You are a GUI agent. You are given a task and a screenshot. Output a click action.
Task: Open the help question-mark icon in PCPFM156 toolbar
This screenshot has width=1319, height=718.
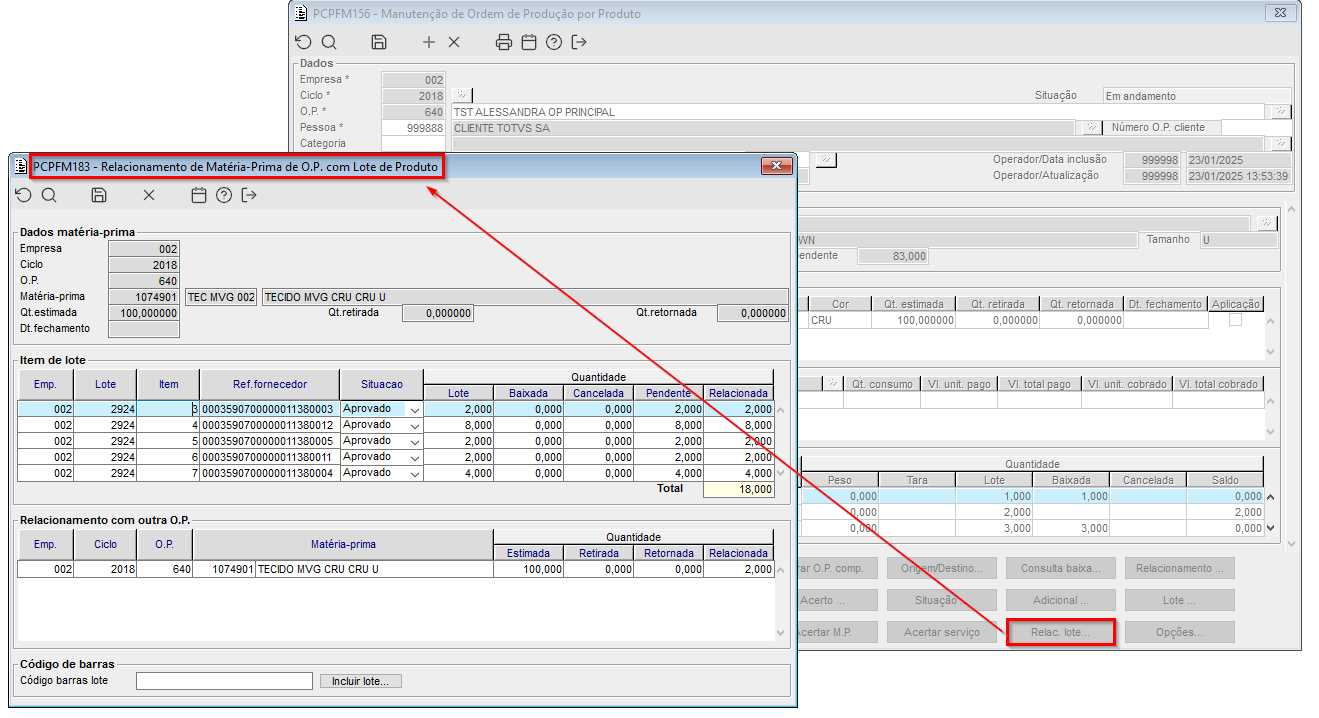point(554,42)
